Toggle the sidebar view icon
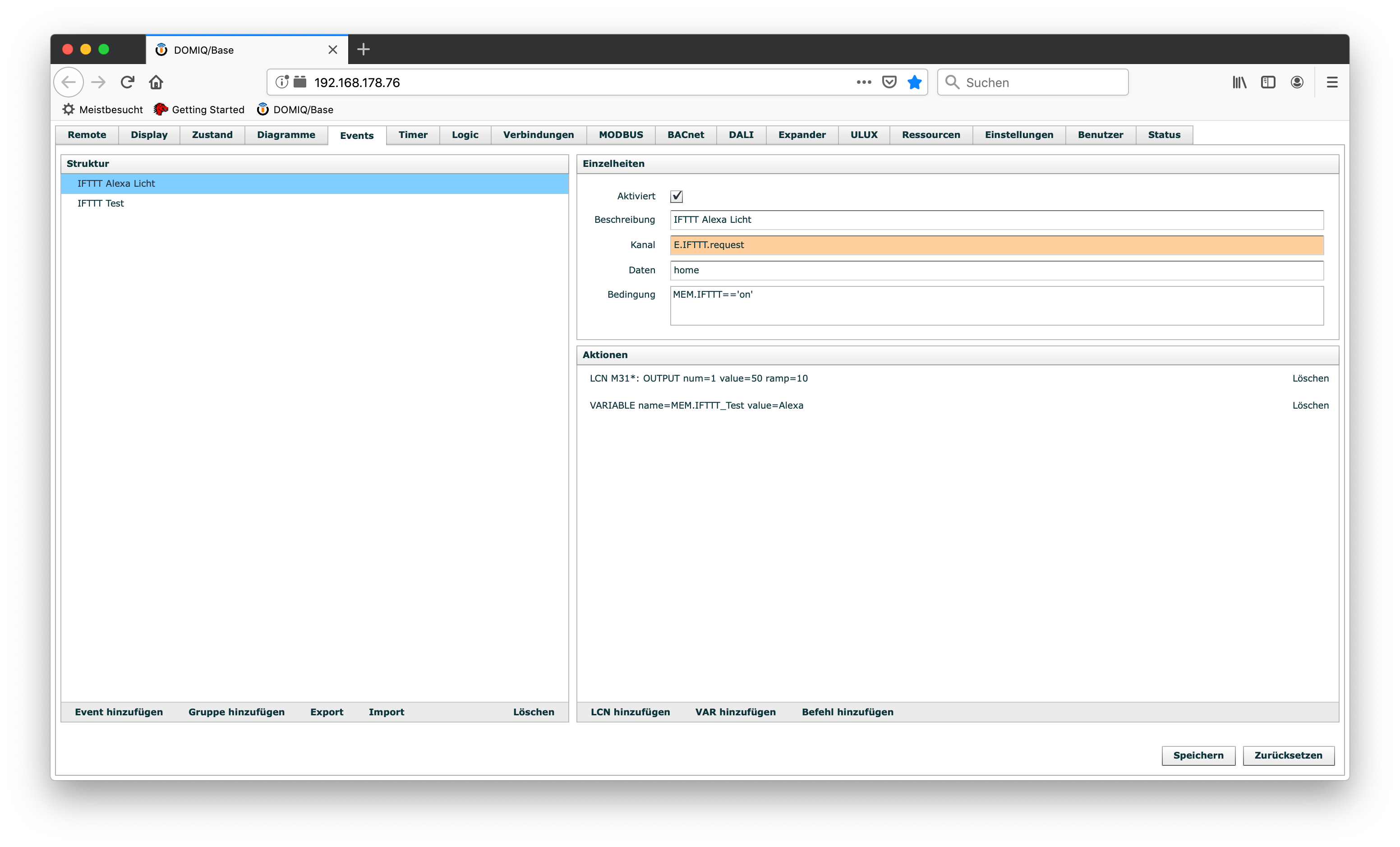 tap(1267, 83)
